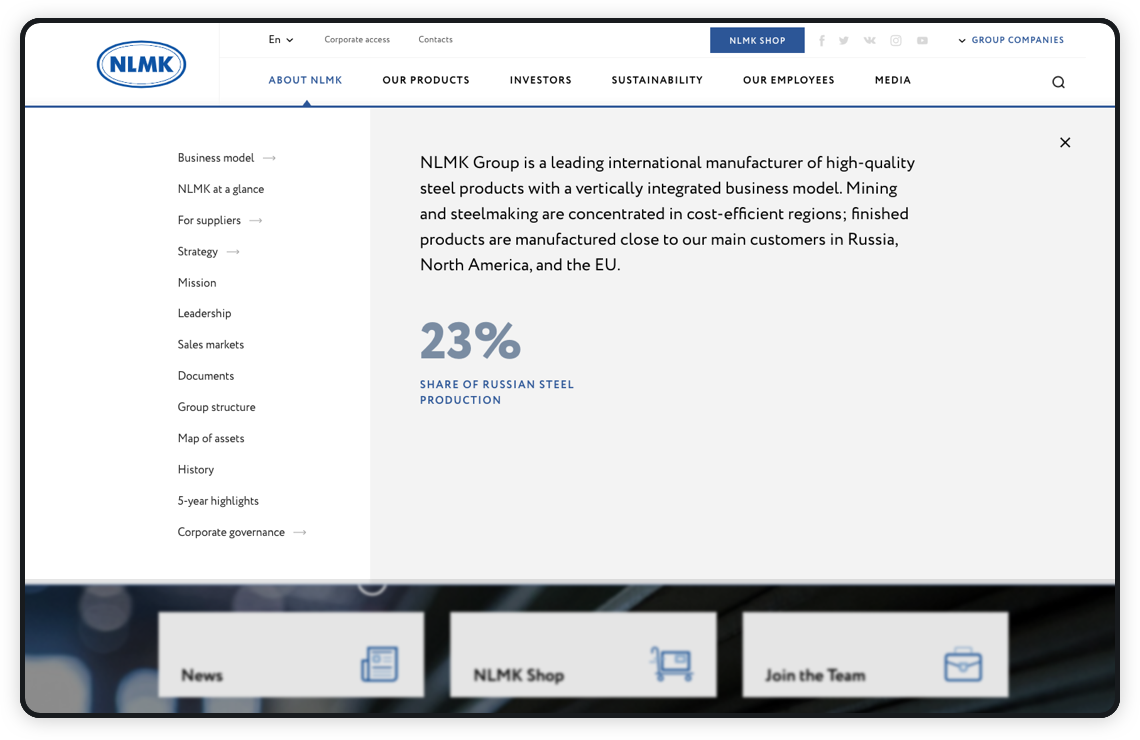This screenshot has height=740, width=1140.
Task: Expand the Group Companies dropdown
Action: pyautogui.click(x=1011, y=40)
